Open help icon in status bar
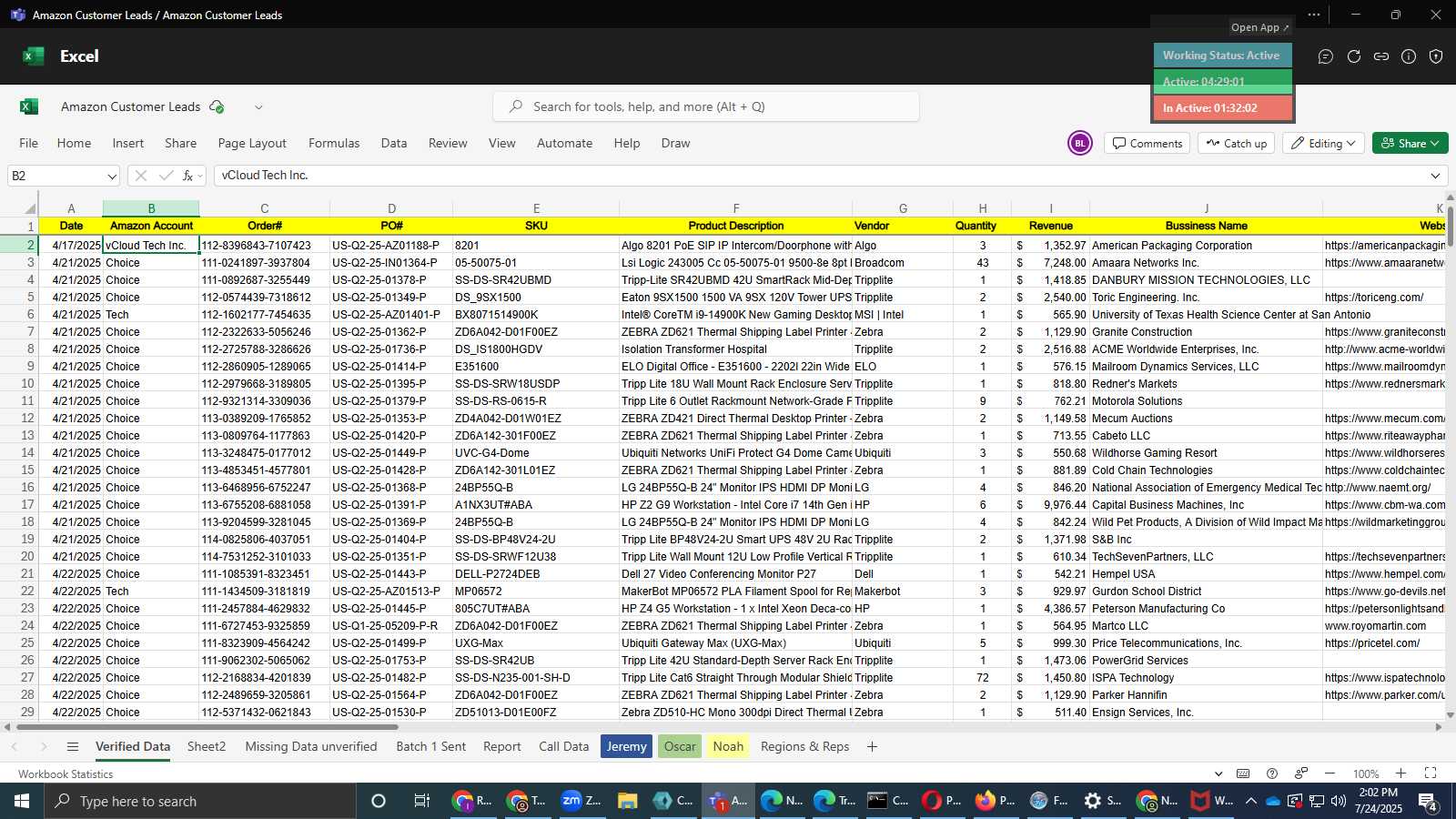The image size is (1456, 819). 1272,773
